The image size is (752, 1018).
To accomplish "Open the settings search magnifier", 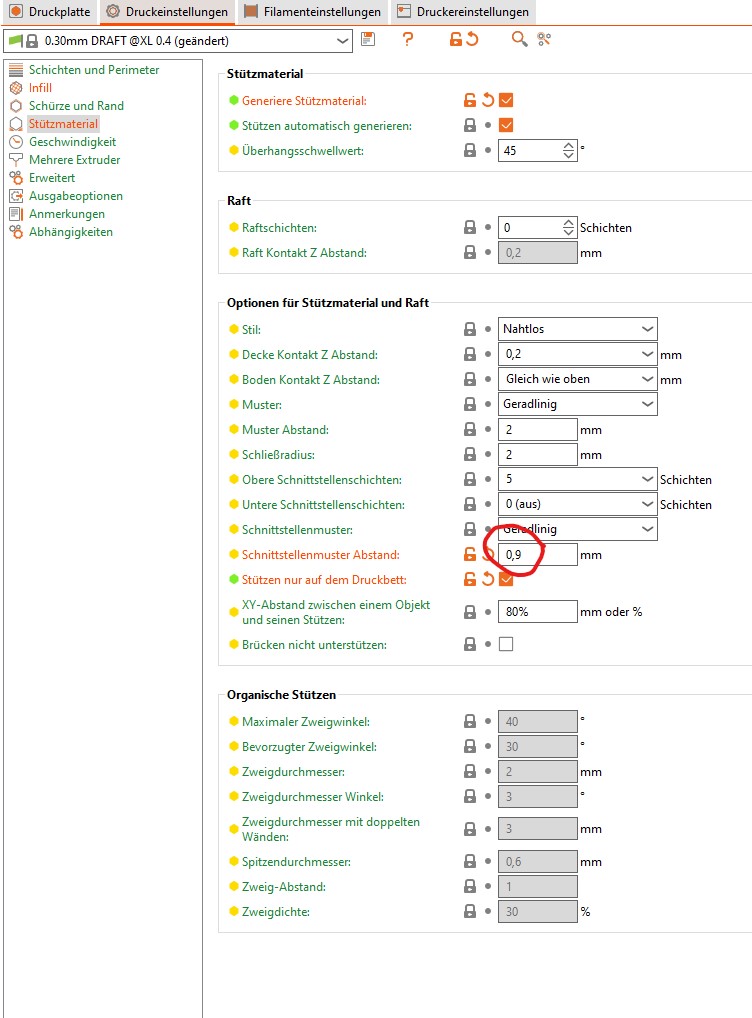I will [519, 40].
